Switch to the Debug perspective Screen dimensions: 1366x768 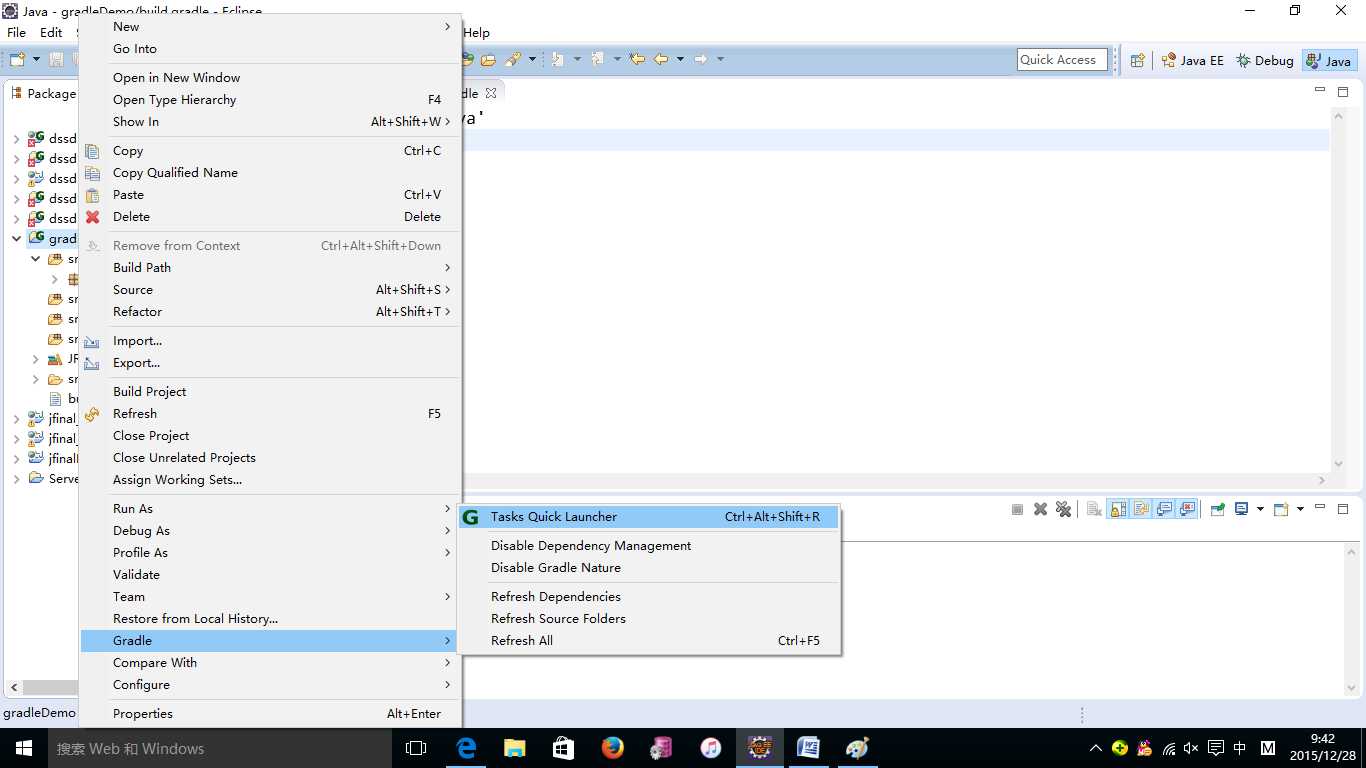click(x=1265, y=60)
